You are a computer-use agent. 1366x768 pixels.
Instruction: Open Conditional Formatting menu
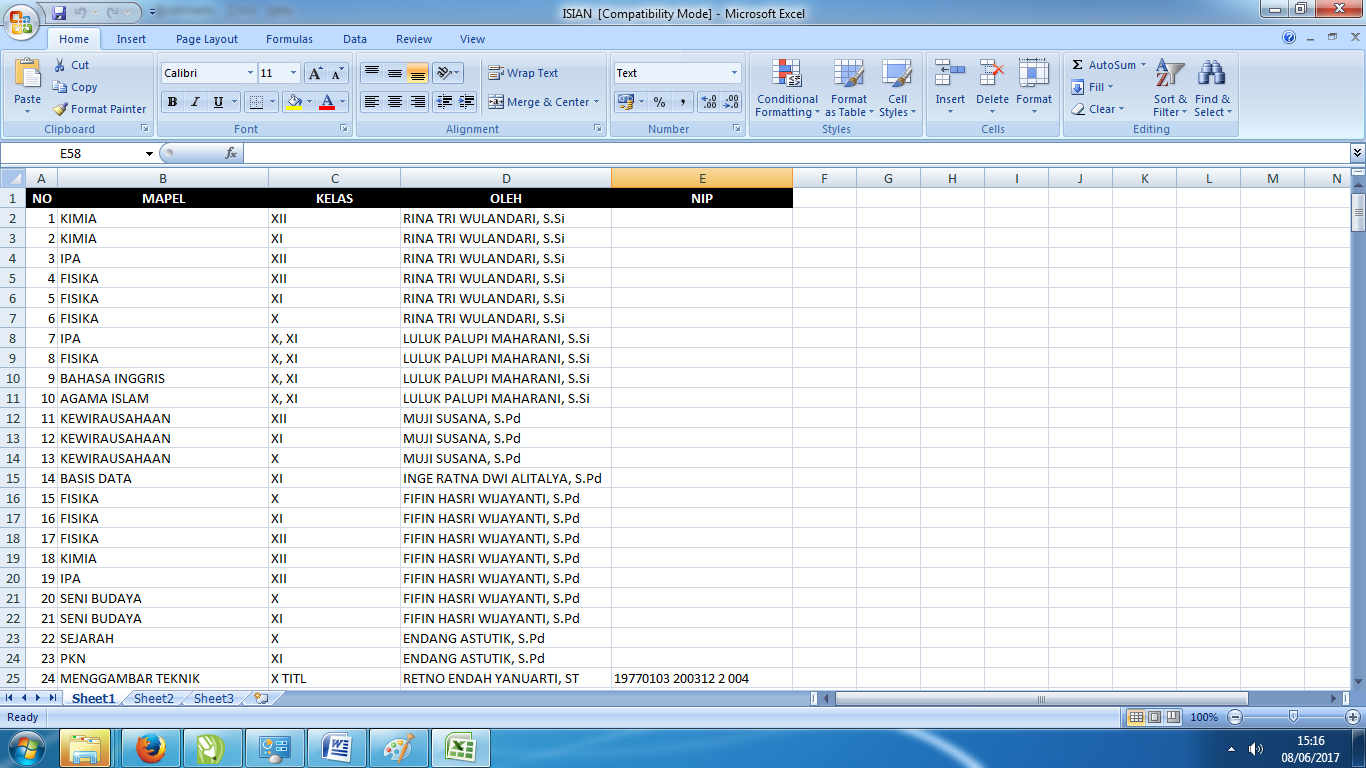787,89
